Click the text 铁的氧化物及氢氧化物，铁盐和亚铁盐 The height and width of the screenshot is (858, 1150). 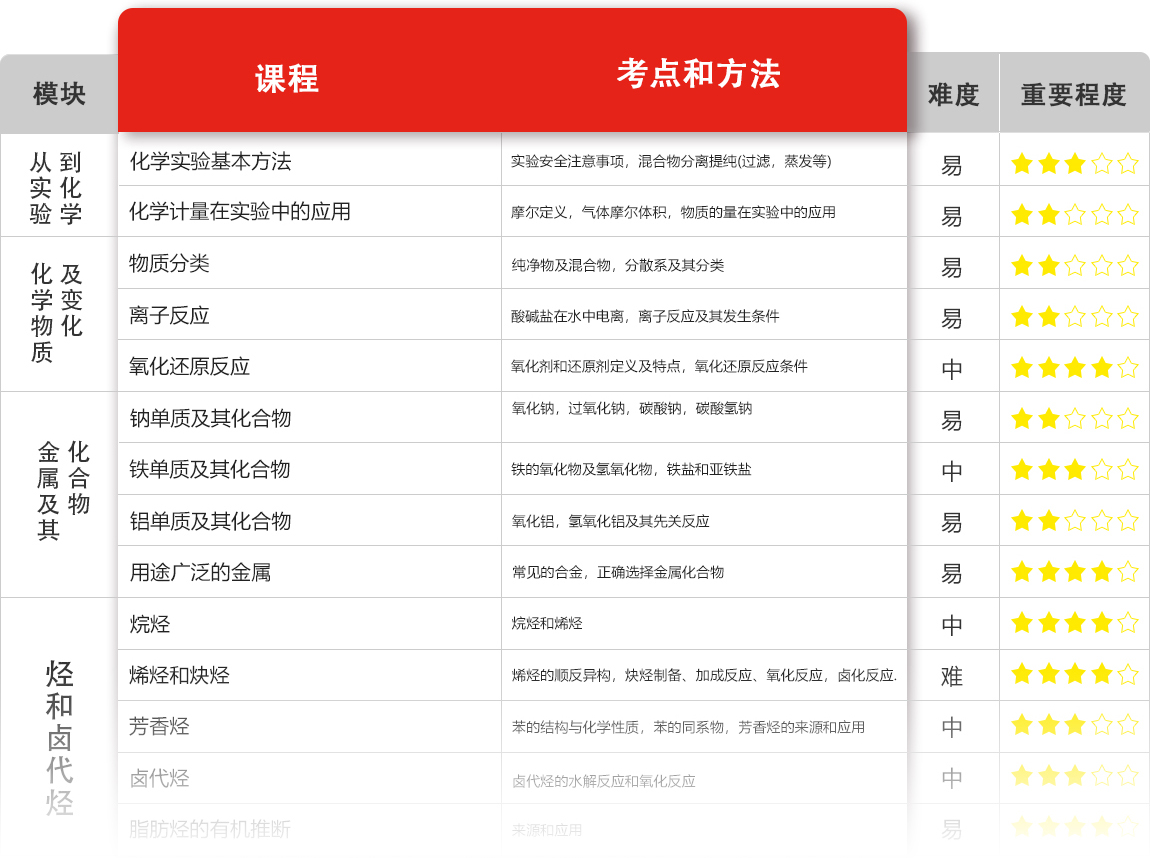tap(631, 469)
